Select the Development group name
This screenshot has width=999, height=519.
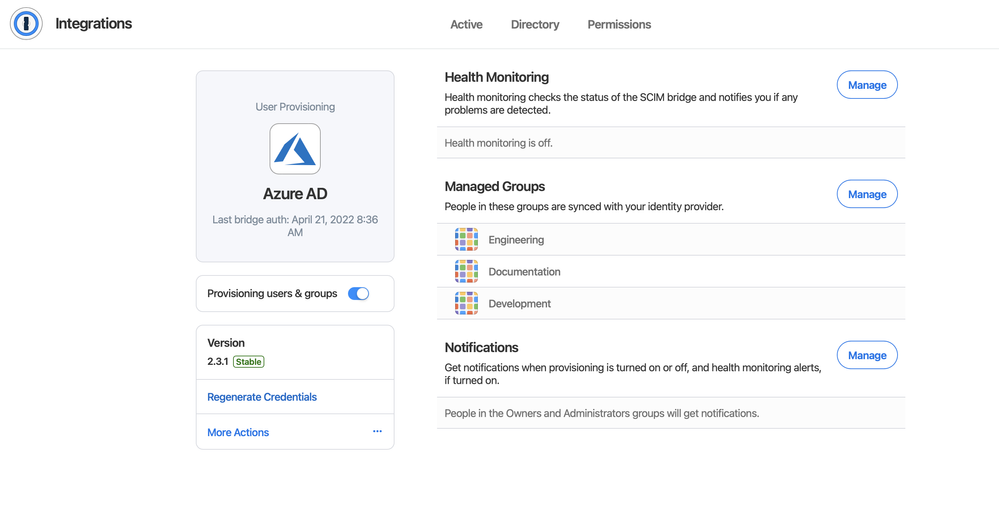pos(520,304)
